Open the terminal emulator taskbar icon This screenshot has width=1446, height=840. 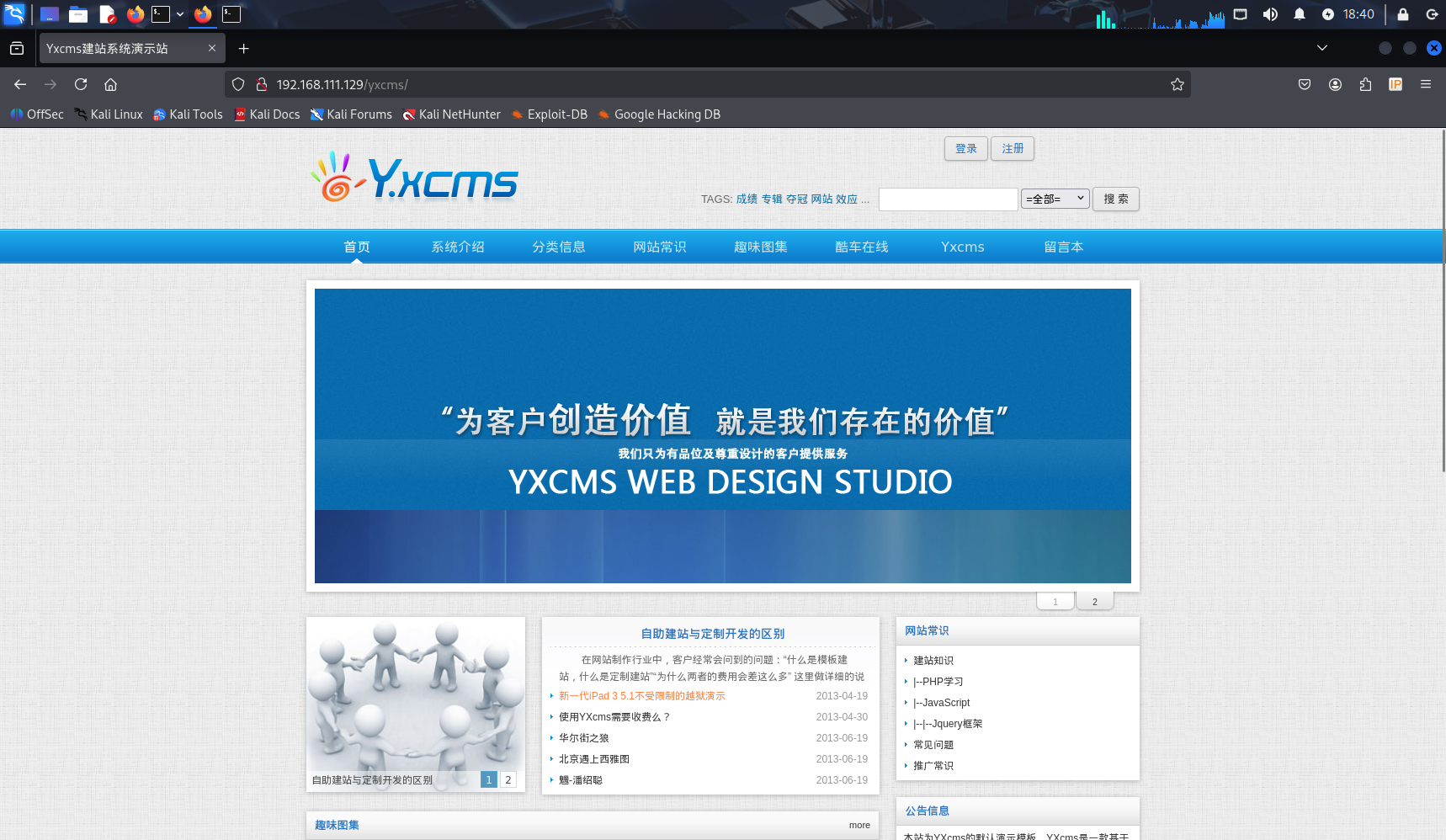pyautogui.click(x=161, y=14)
